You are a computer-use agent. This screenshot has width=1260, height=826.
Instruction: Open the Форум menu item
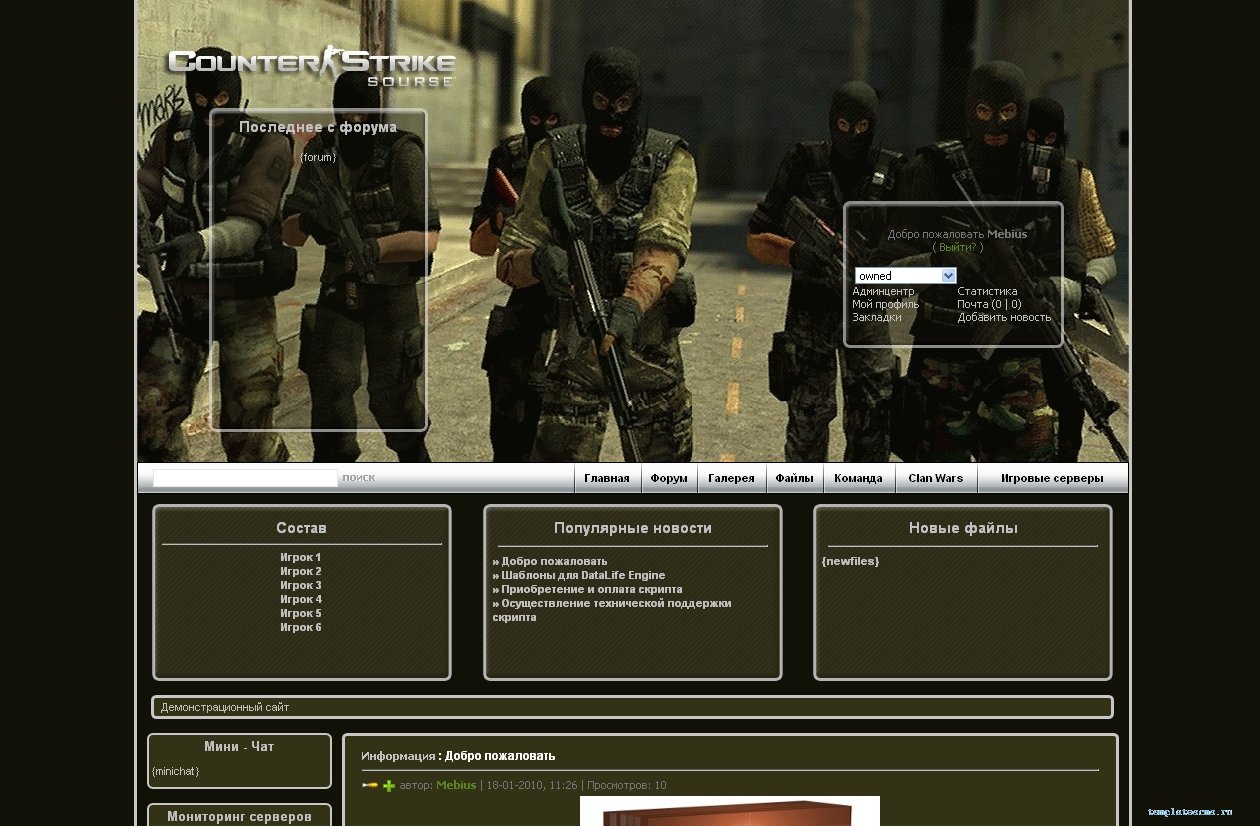669,478
